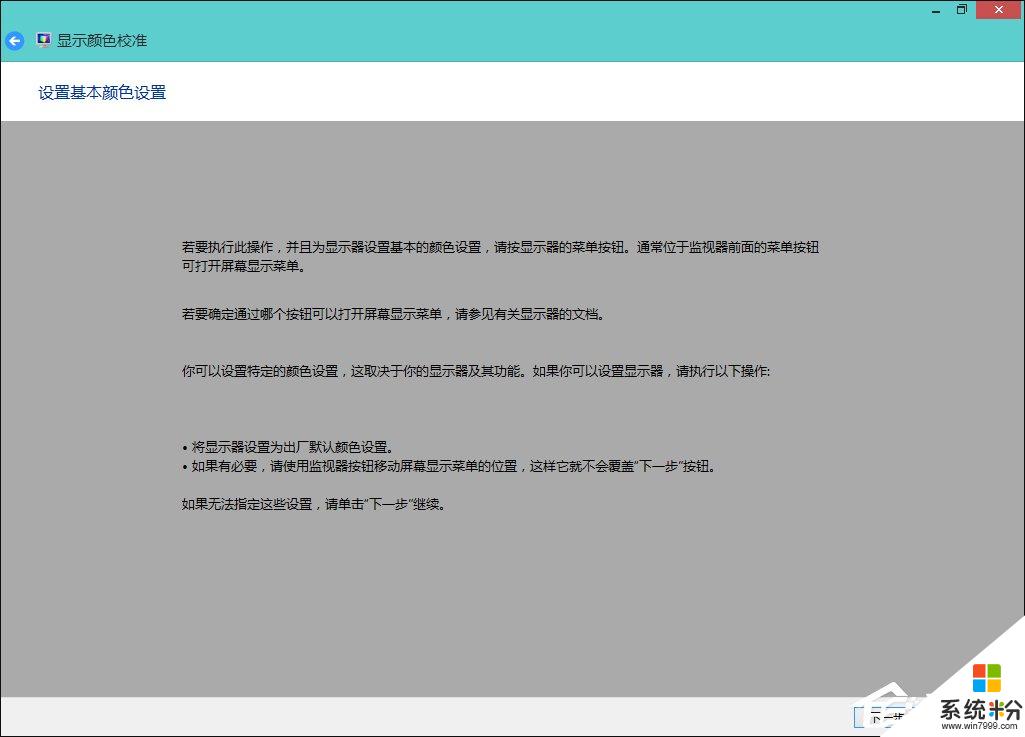Image resolution: width=1025 pixels, height=737 pixels.
Task: Restore down the calibration window
Action: pyautogui.click(x=962, y=9)
